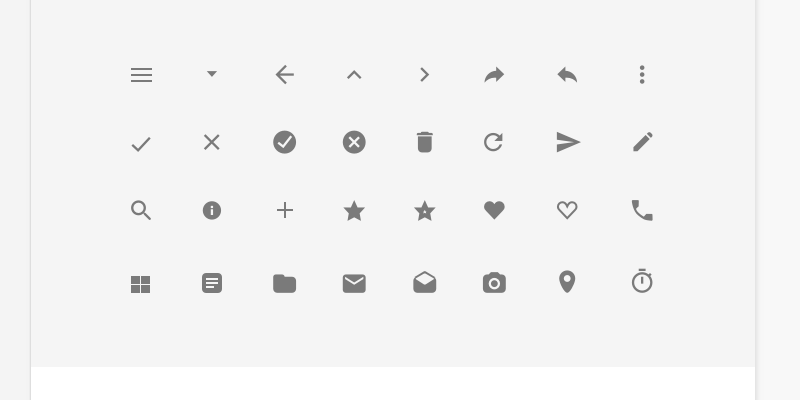
Task: Click the open envelope mail icon
Action: coord(424,282)
